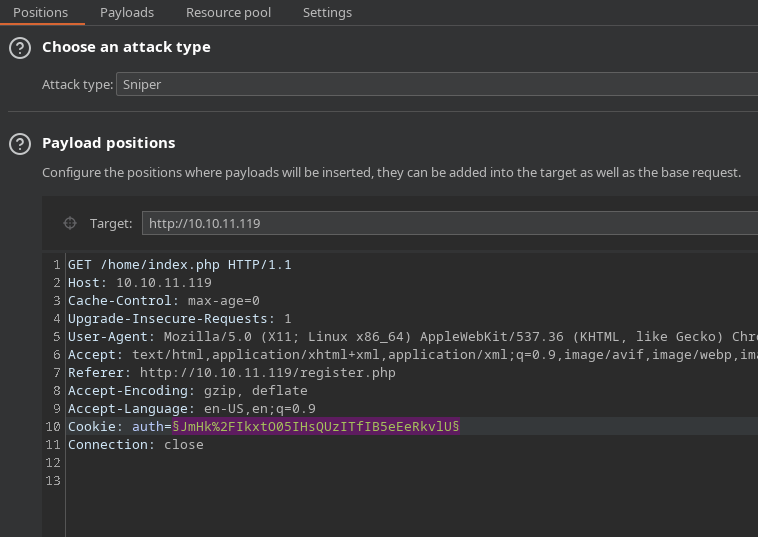Click the GET /home/index.php request line

[x=179, y=265]
